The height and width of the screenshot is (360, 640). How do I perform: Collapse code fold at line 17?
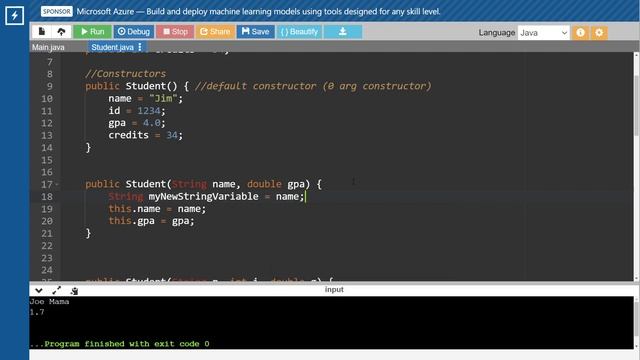click(57, 184)
